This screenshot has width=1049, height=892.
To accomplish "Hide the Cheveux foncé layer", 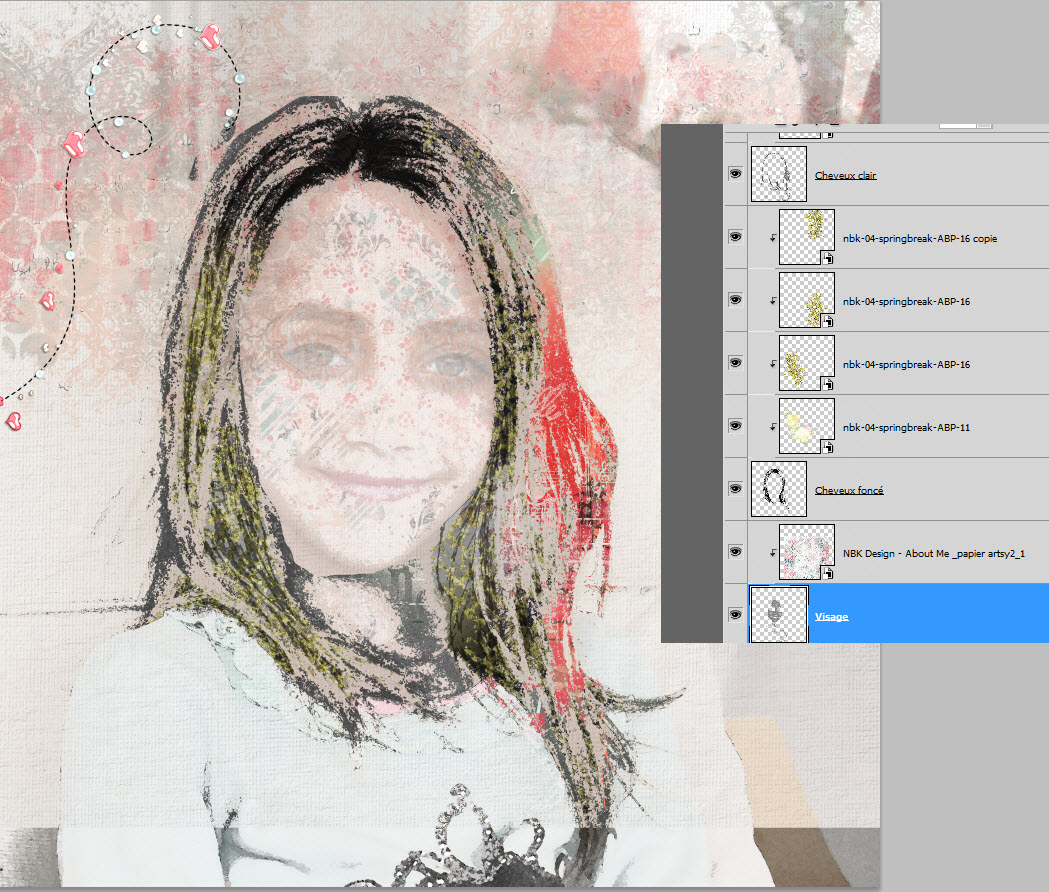I will pos(735,489).
